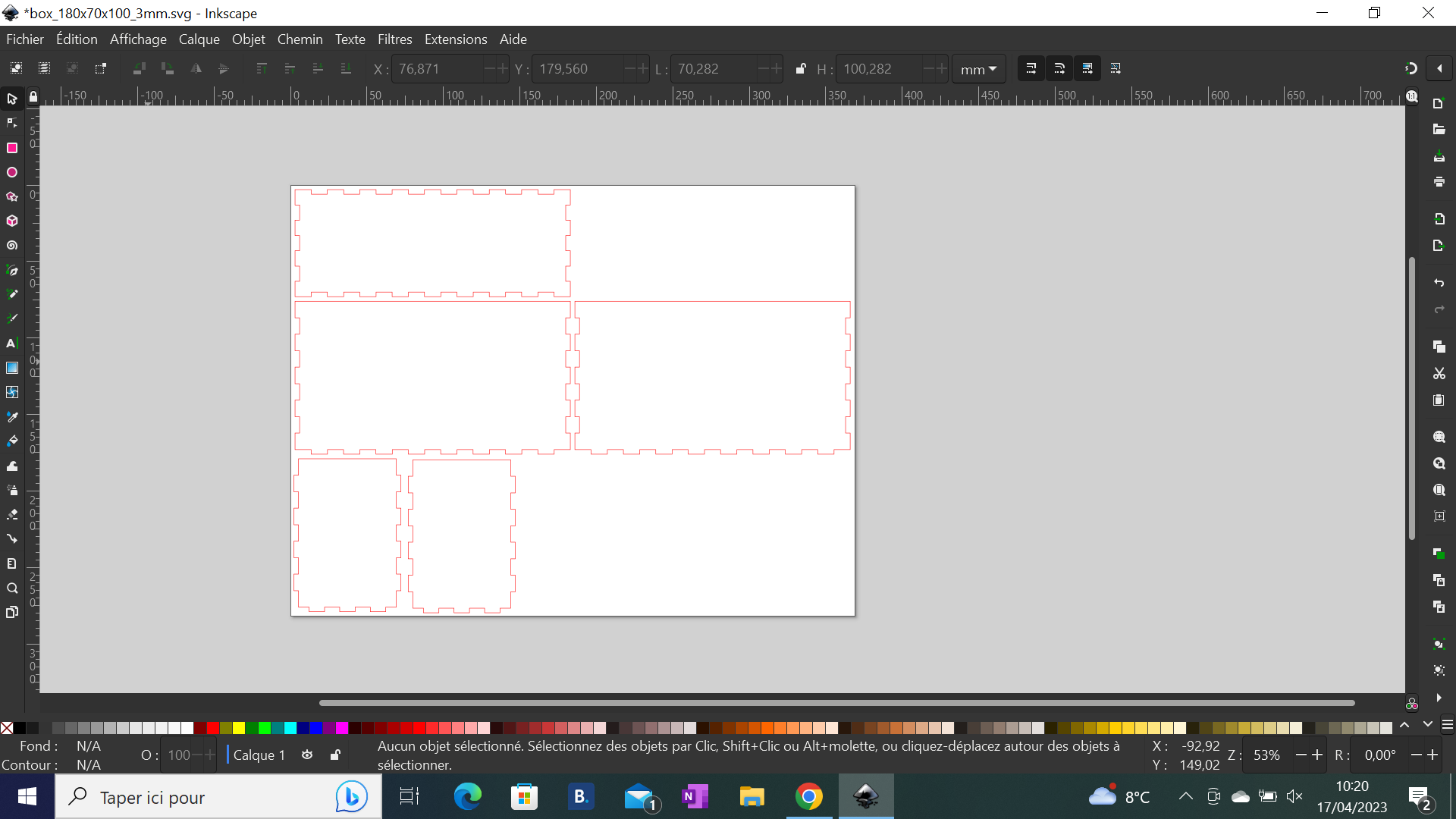
Task: Toggle Calque 1 layer lock
Action: coord(335,755)
